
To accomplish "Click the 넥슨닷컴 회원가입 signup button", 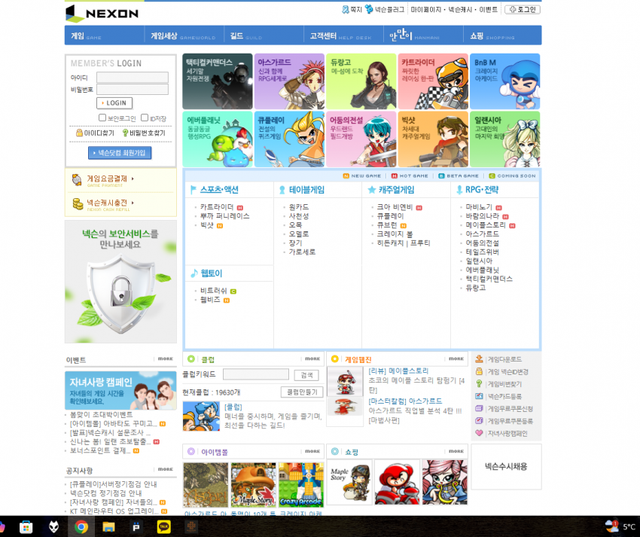I will click(119, 153).
